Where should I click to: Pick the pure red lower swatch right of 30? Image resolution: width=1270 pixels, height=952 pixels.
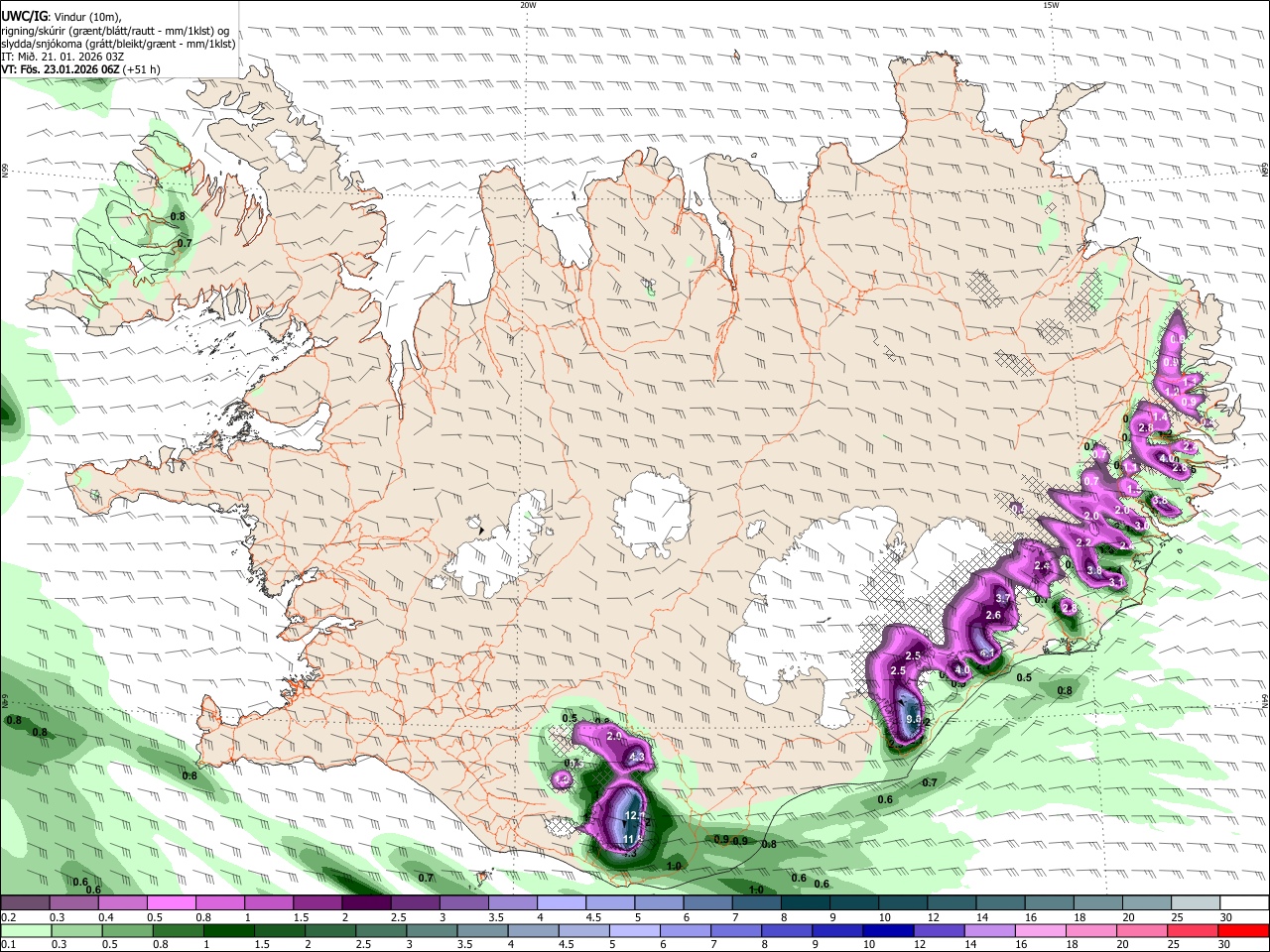coord(1243,931)
